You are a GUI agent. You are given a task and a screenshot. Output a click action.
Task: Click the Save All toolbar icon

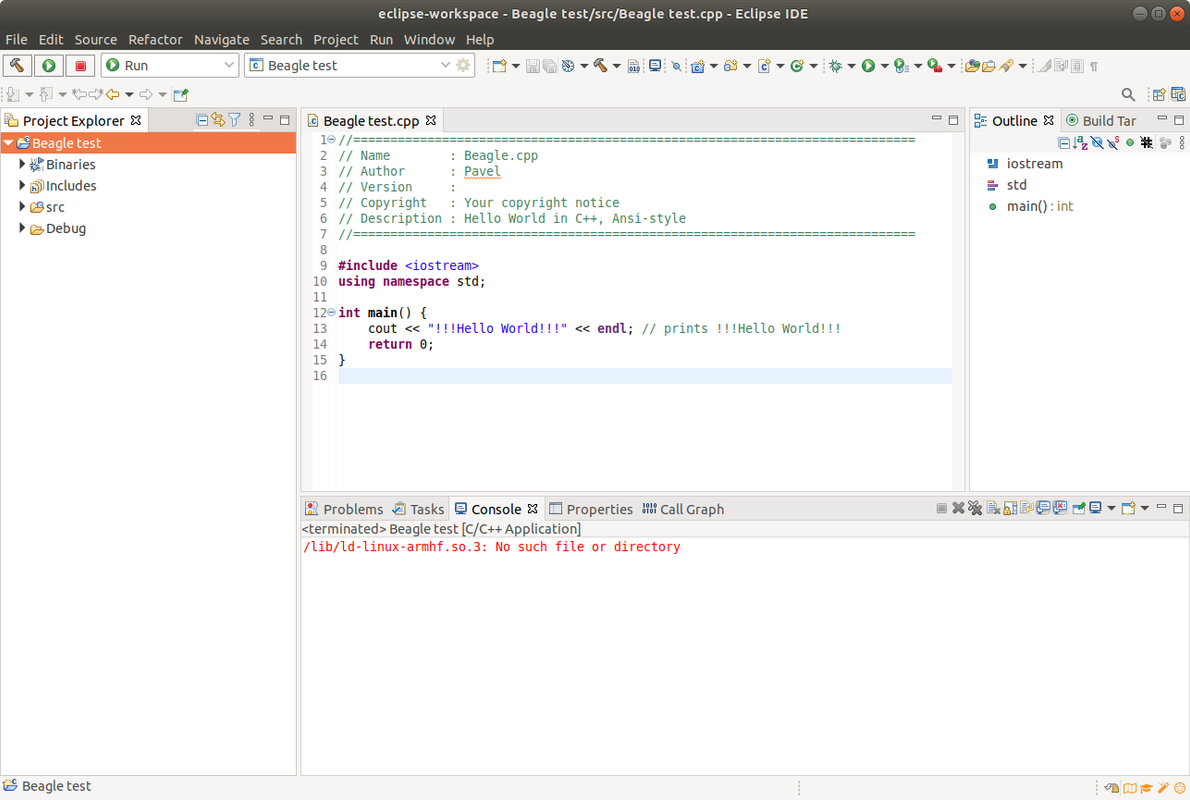(x=549, y=66)
